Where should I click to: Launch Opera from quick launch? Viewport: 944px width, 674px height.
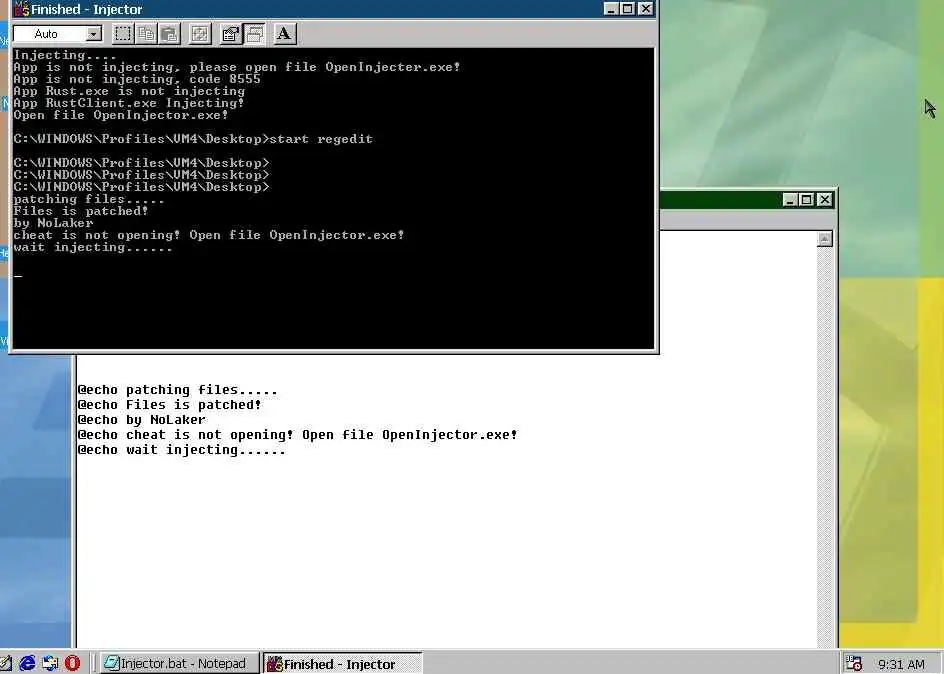click(x=72, y=663)
